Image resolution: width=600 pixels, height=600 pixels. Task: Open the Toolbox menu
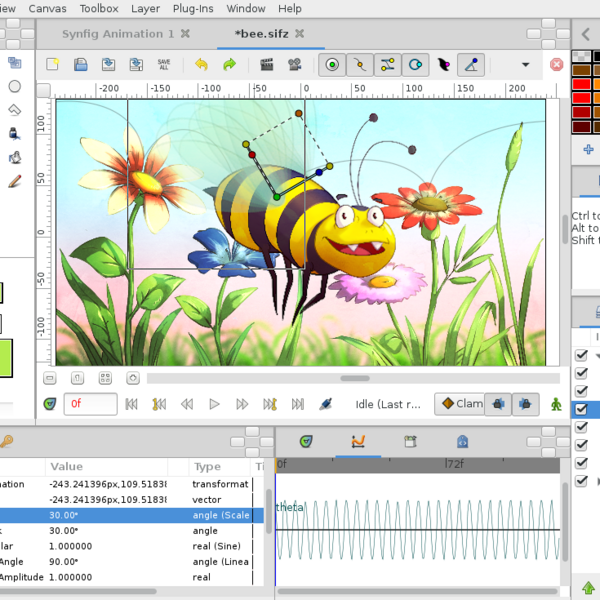click(x=99, y=8)
